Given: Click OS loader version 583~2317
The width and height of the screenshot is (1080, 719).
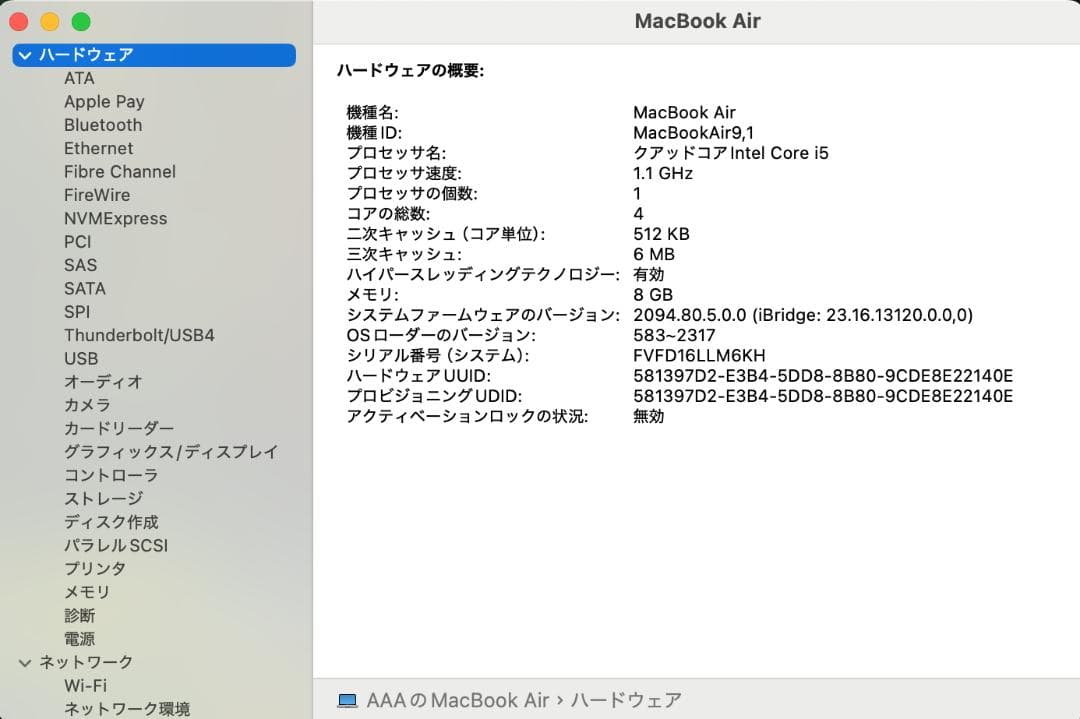Looking at the screenshot, I should pos(674,335).
